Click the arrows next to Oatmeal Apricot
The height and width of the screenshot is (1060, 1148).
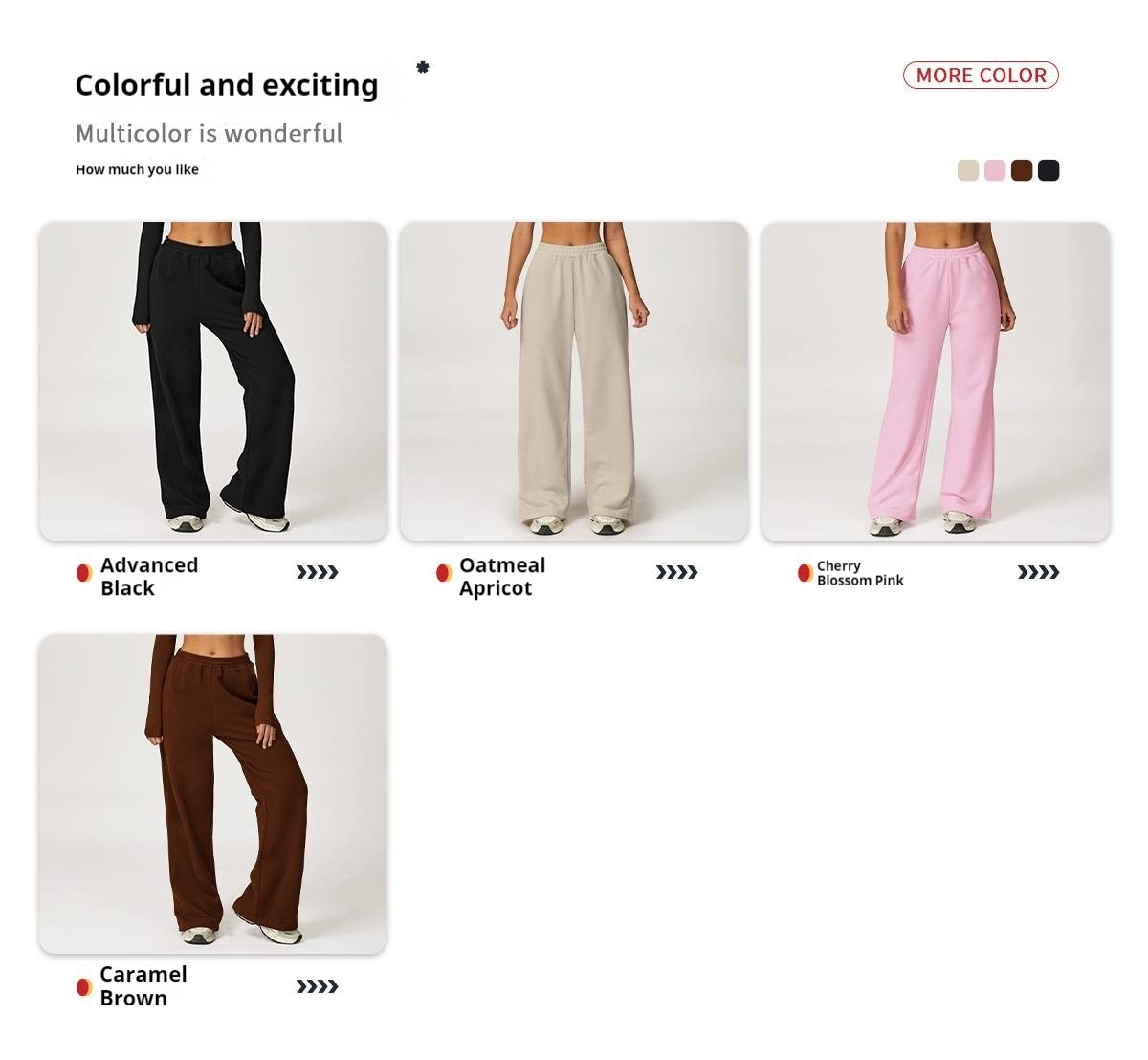click(677, 573)
